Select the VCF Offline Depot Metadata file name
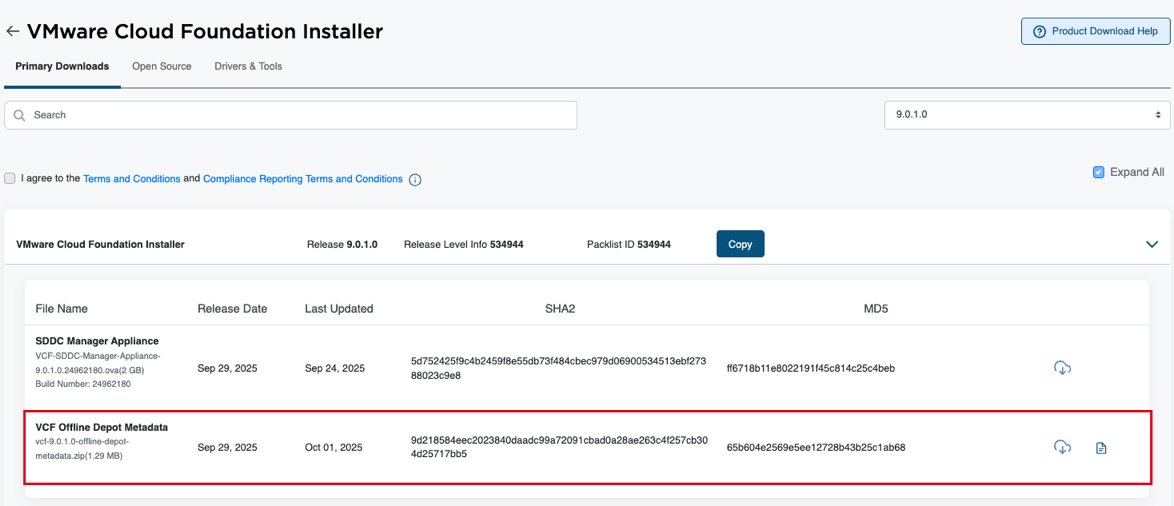 click(102, 427)
